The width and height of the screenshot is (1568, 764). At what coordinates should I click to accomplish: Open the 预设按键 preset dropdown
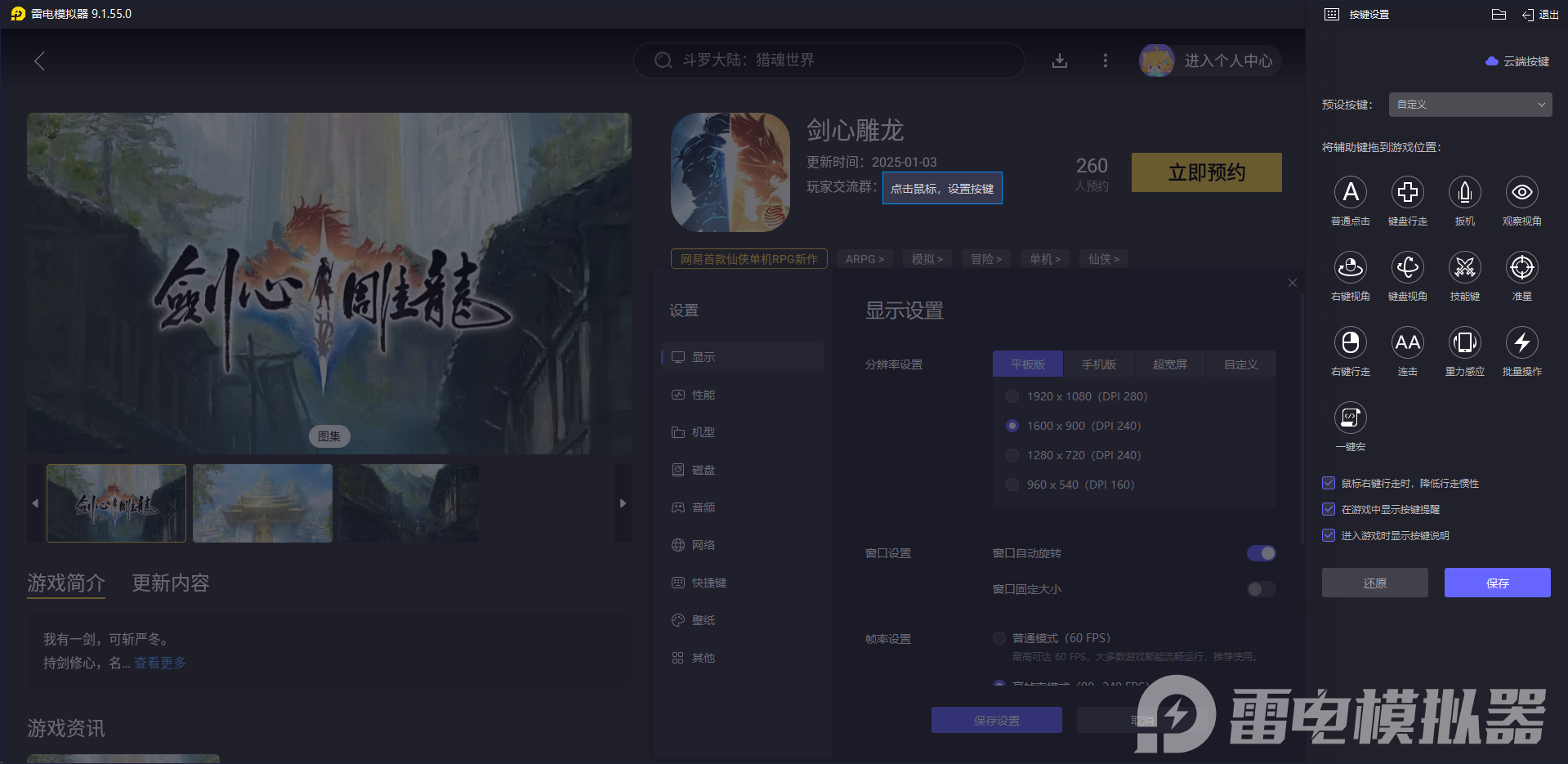(x=1469, y=104)
